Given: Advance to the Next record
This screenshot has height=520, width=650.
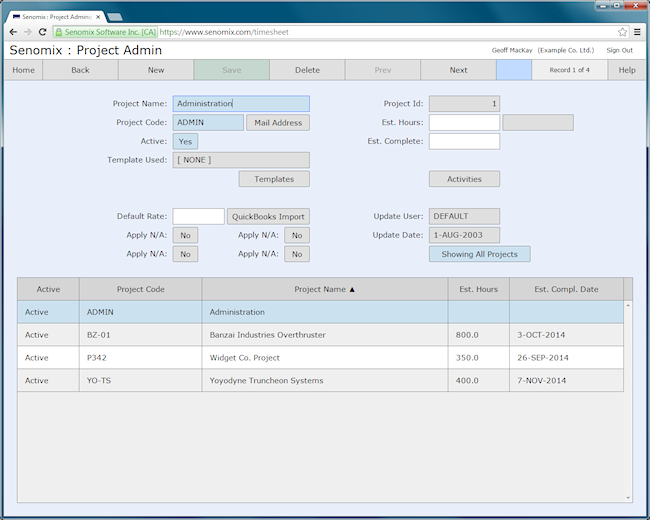Looking at the screenshot, I should tap(458, 70).
